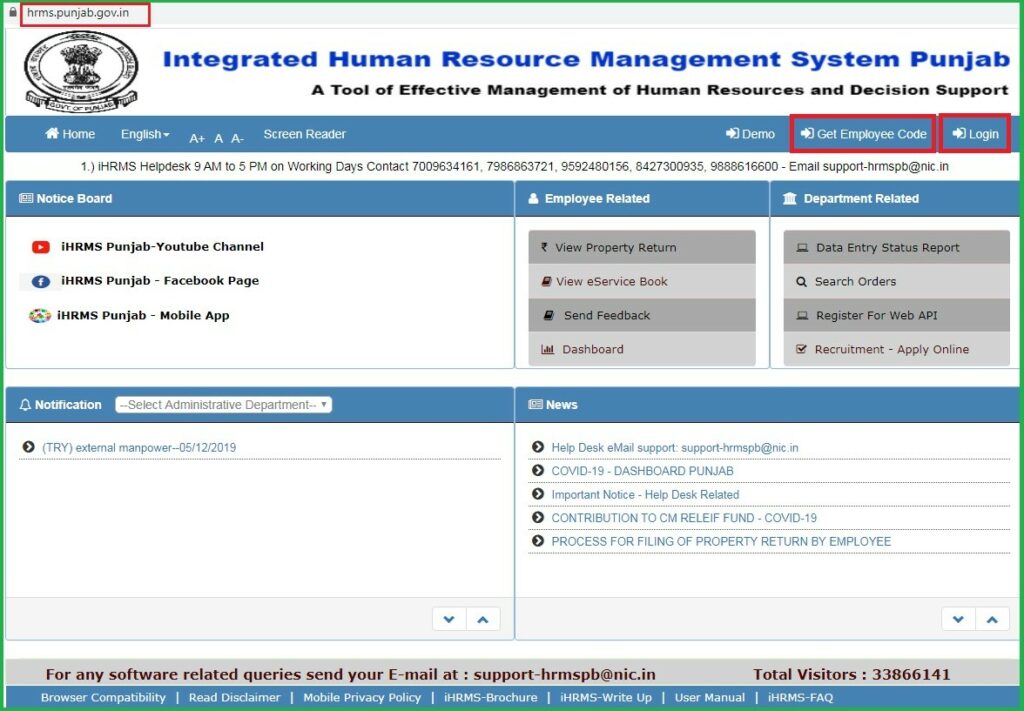Open Screen Reader option
Image resolution: width=1024 pixels, height=711 pixels.
(x=304, y=134)
